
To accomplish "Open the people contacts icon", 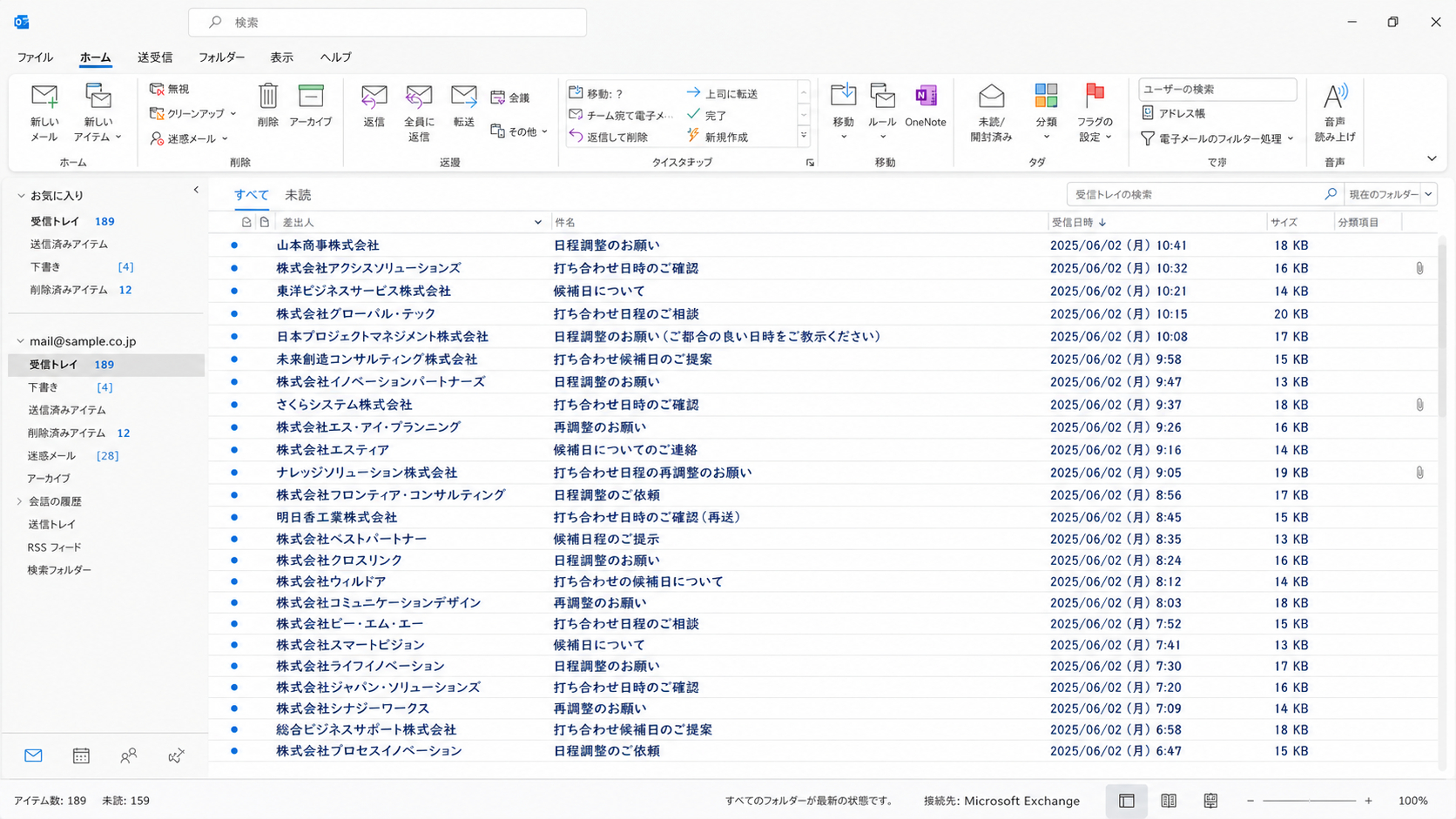I will [129, 755].
